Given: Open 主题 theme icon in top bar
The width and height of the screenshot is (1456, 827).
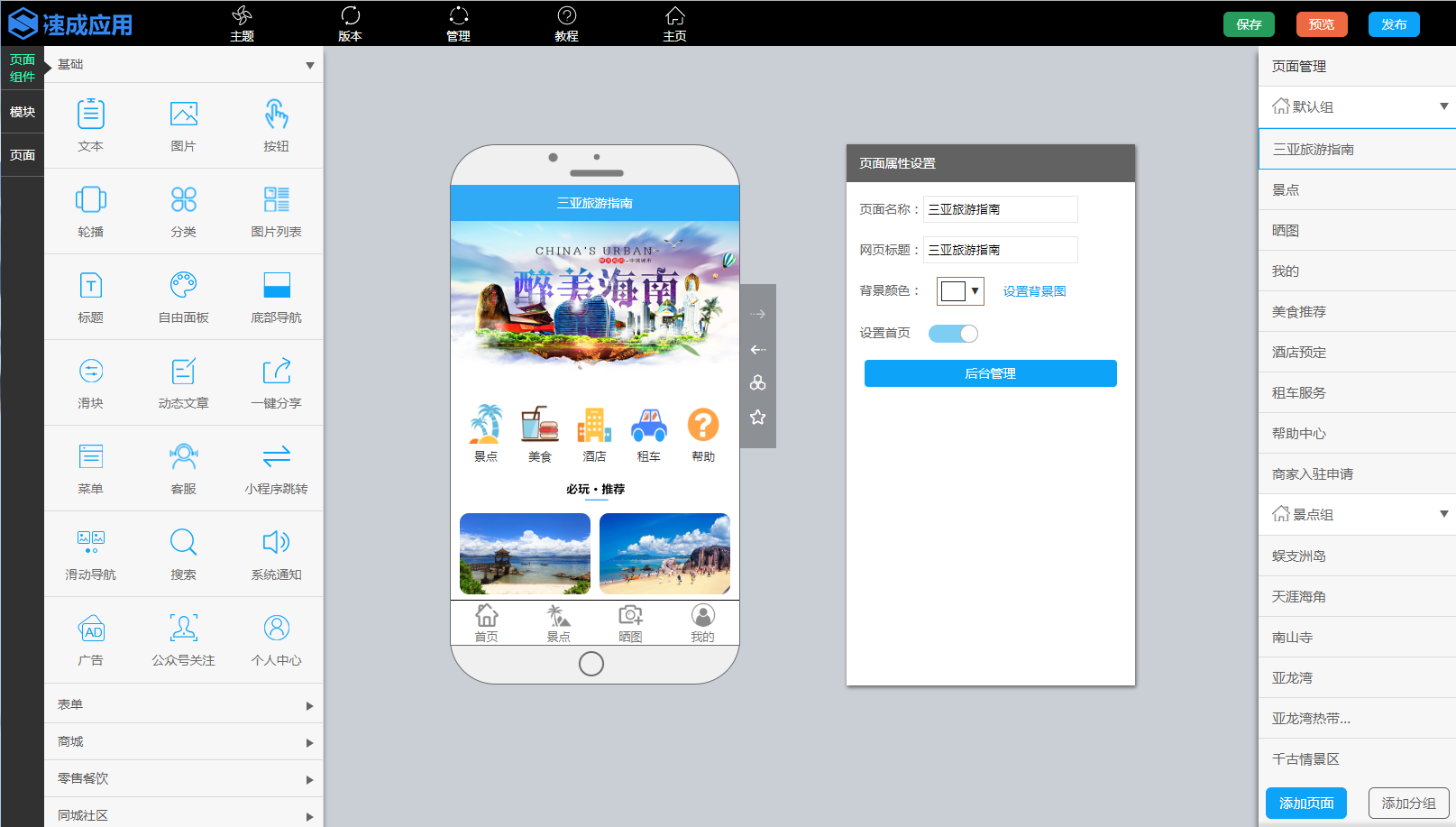Looking at the screenshot, I should tap(242, 23).
